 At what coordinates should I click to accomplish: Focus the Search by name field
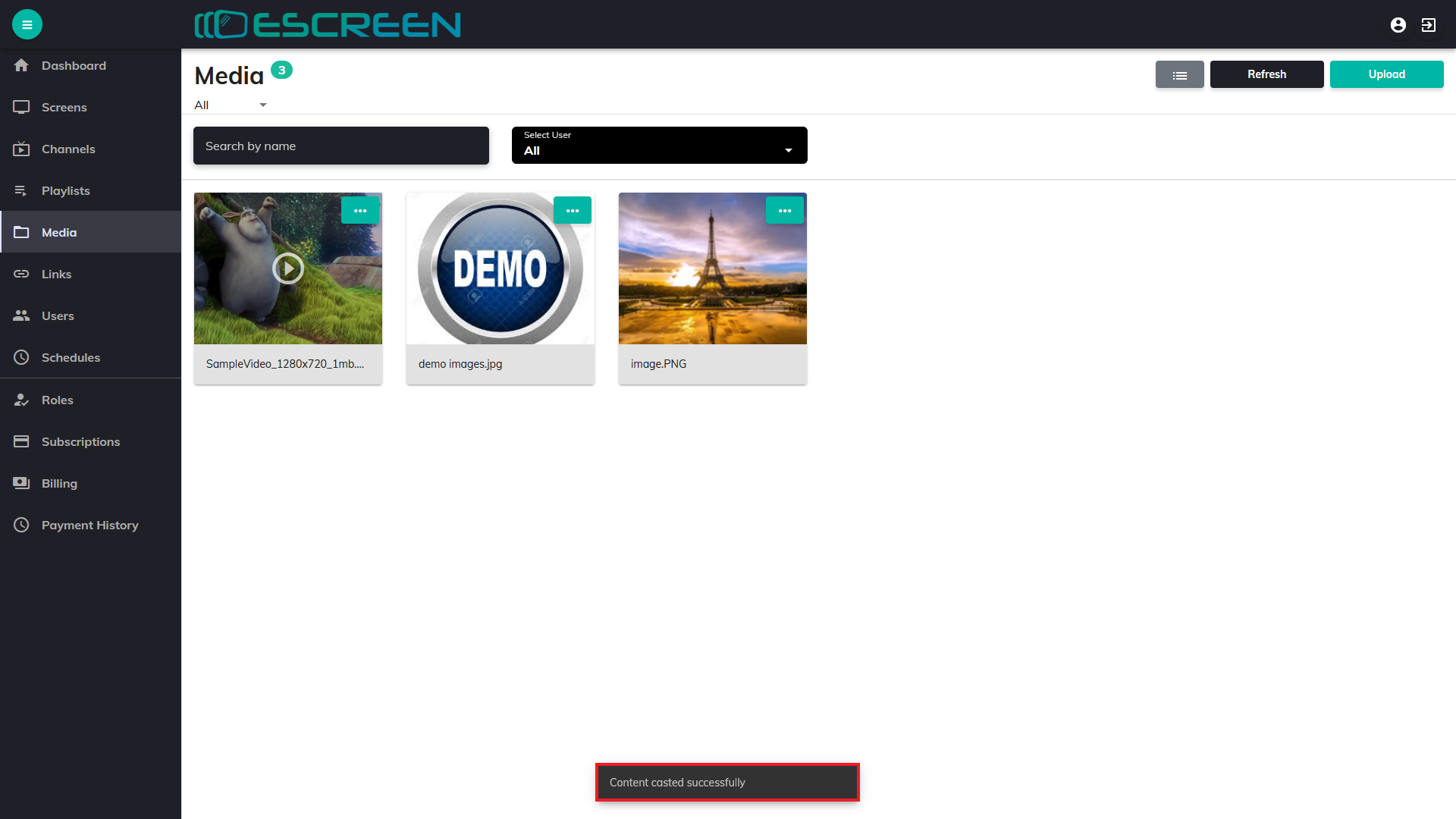point(341,146)
